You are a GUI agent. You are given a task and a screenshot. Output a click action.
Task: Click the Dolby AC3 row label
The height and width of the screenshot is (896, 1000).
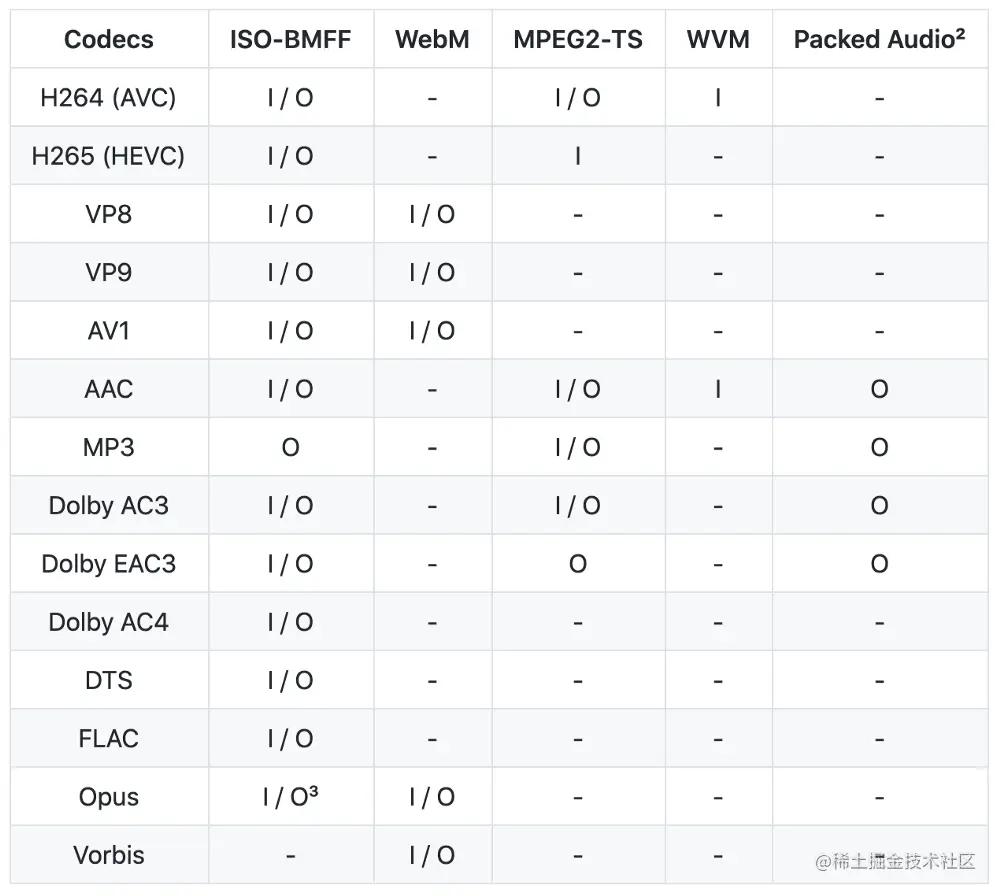pos(108,506)
